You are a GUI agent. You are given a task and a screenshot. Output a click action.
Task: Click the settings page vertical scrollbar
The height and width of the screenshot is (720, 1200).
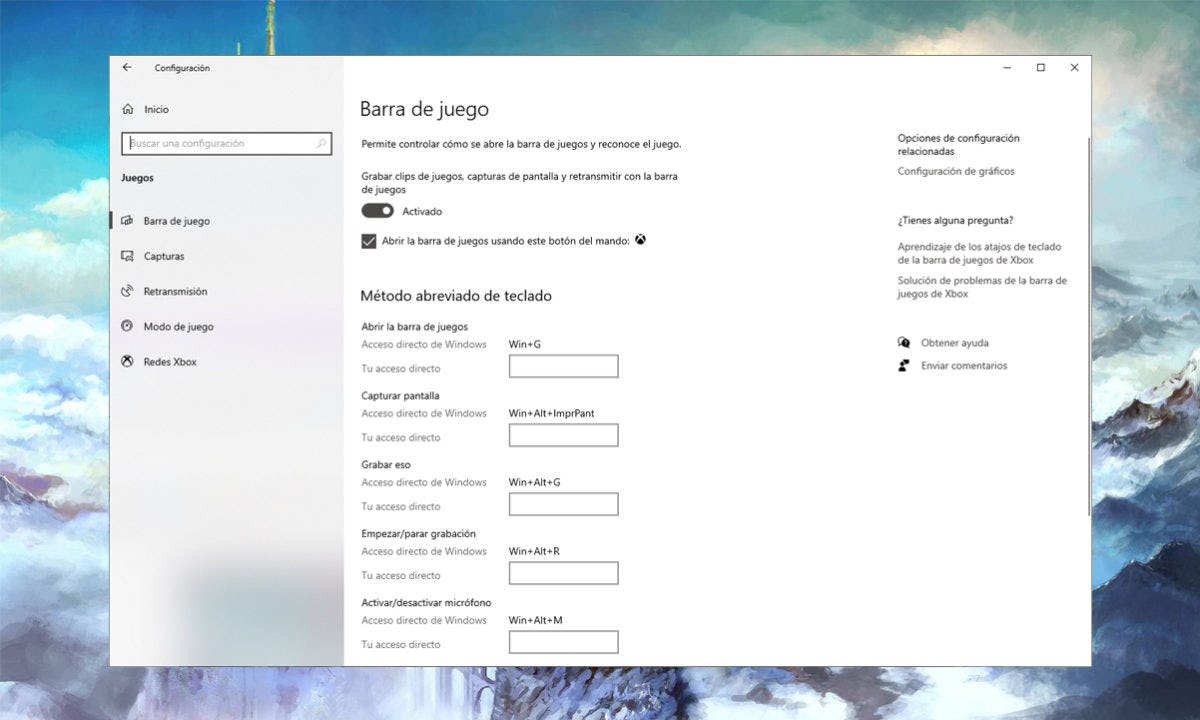tap(1088, 330)
